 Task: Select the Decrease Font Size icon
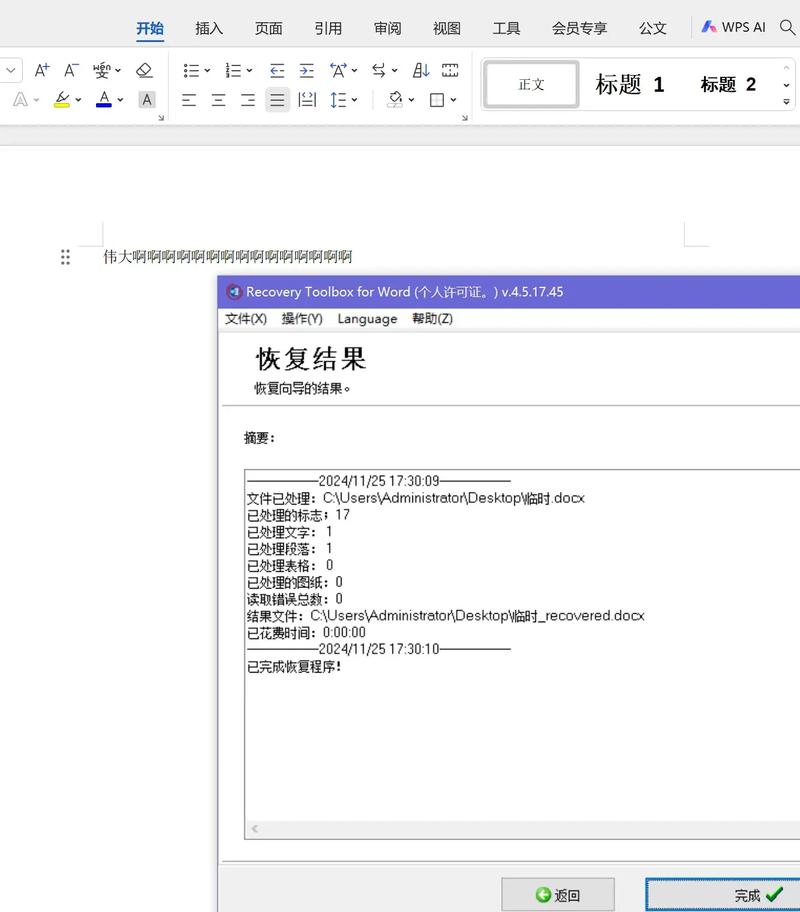(x=71, y=71)
